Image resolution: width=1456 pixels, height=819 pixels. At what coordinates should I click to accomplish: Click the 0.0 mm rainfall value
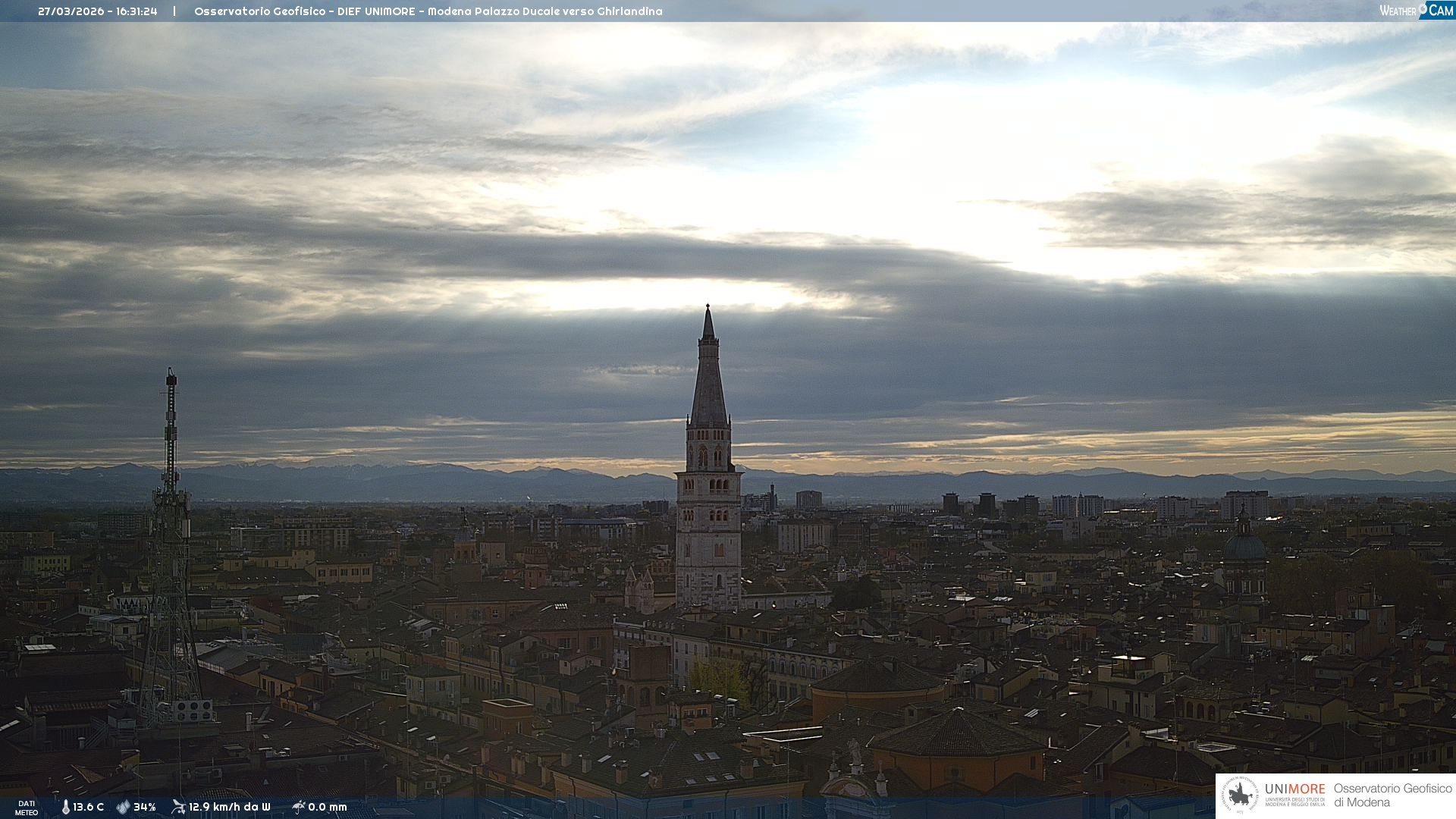coord(328,807)
